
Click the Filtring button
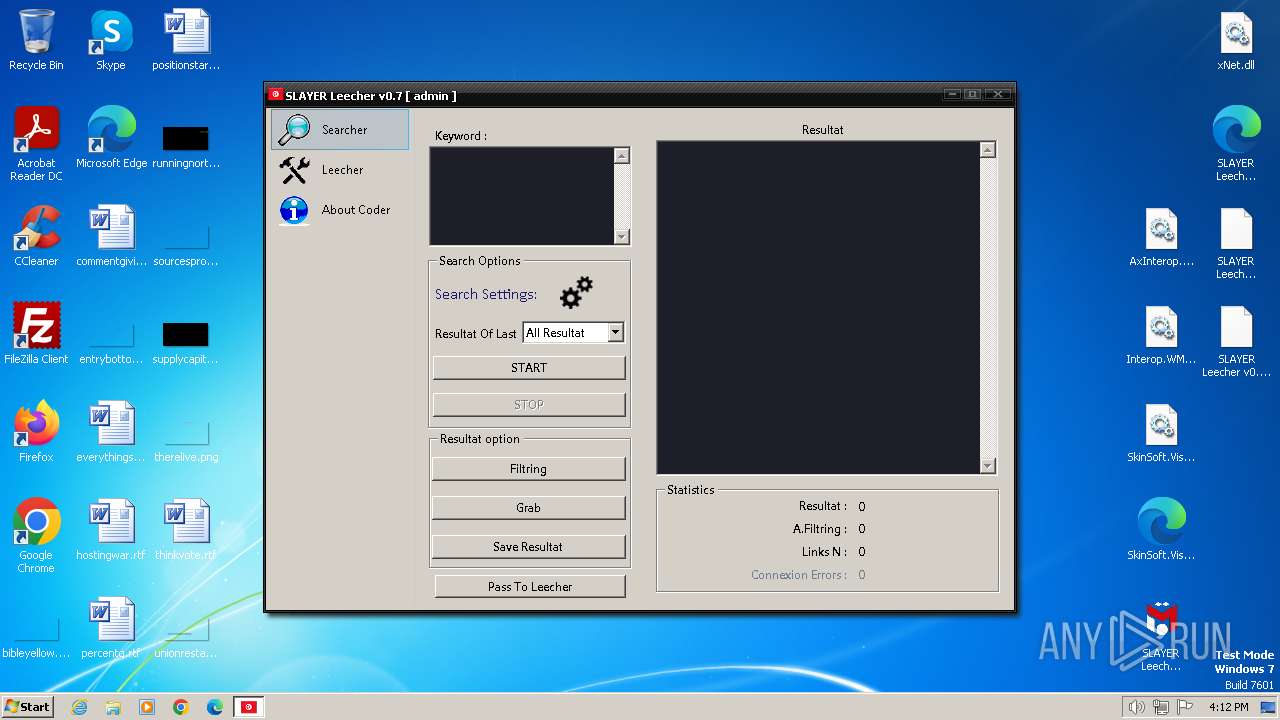[529, 469]
